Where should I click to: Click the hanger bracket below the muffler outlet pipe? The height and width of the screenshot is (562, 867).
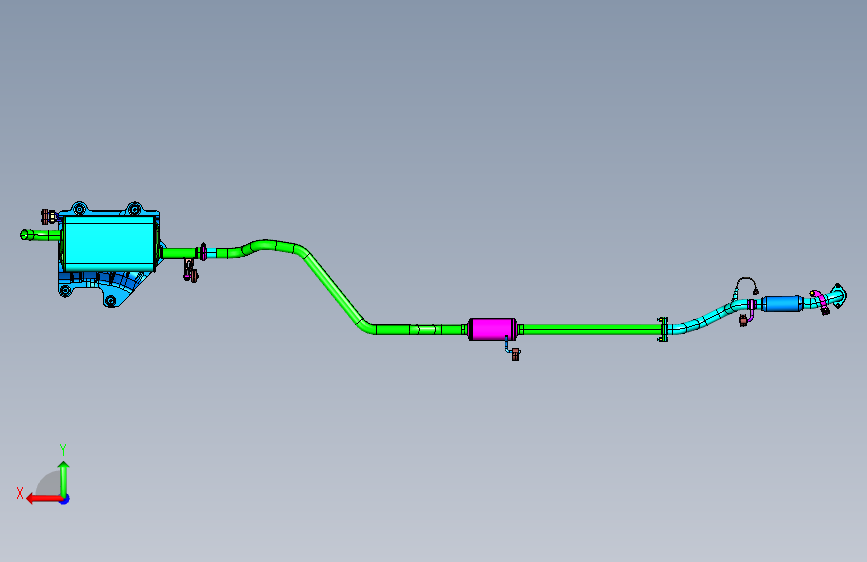191,270
